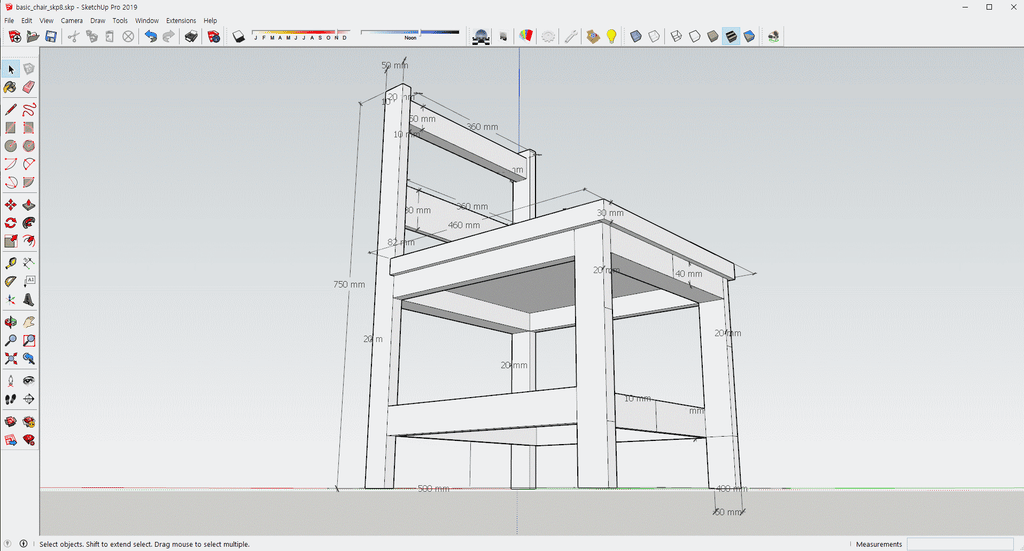Choose the Freehand drawing tool
The height and width of the screenshot is (551, 1024).
[x=29, y=109]
